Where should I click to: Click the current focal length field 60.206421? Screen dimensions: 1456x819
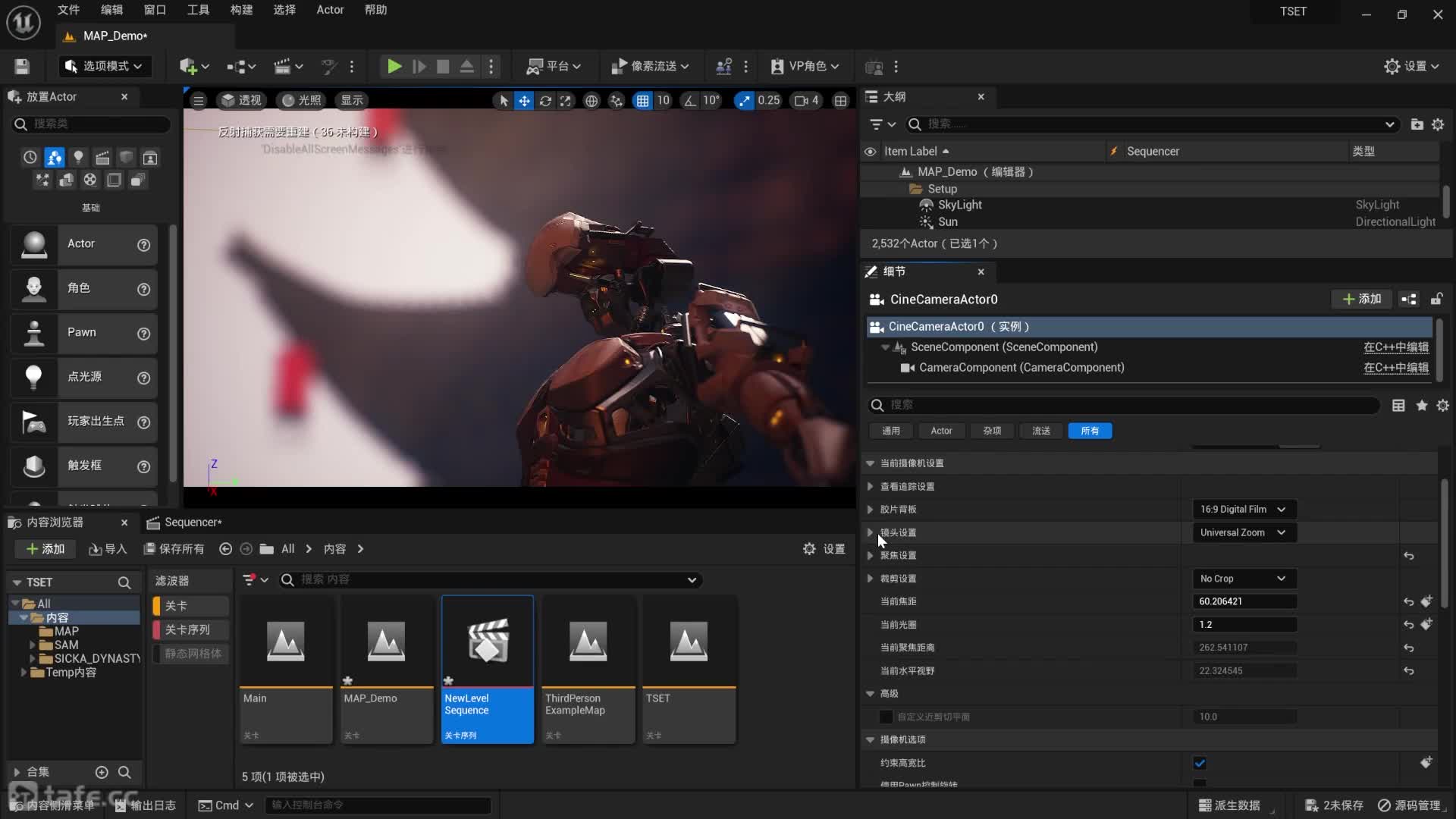click(x=1244, y=601)
